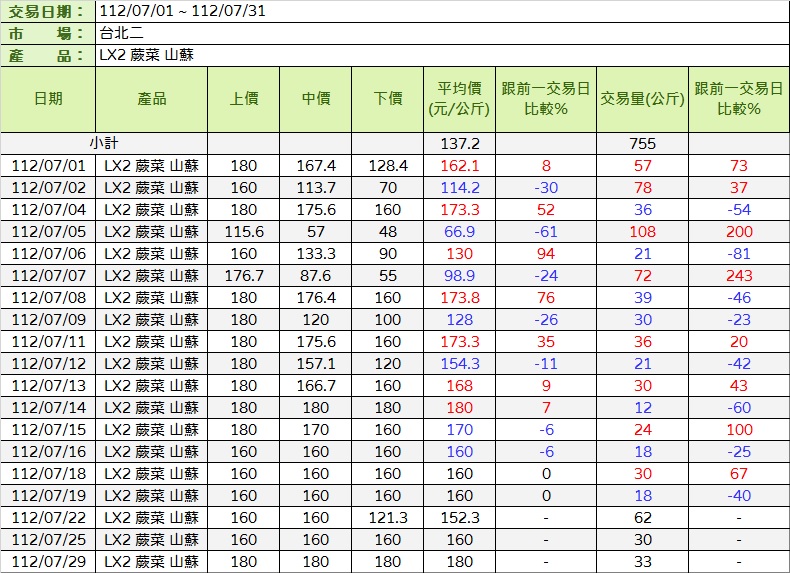
Task: Click the average price 162.1 cell
Action: coord(460,166)
